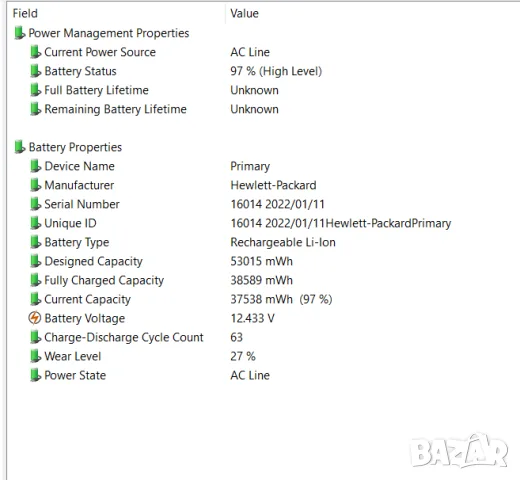Click the lightning bolt Battery Voltage icon
Image resolution: width=520 pixels, height=480 pixels.
[35, 318]
